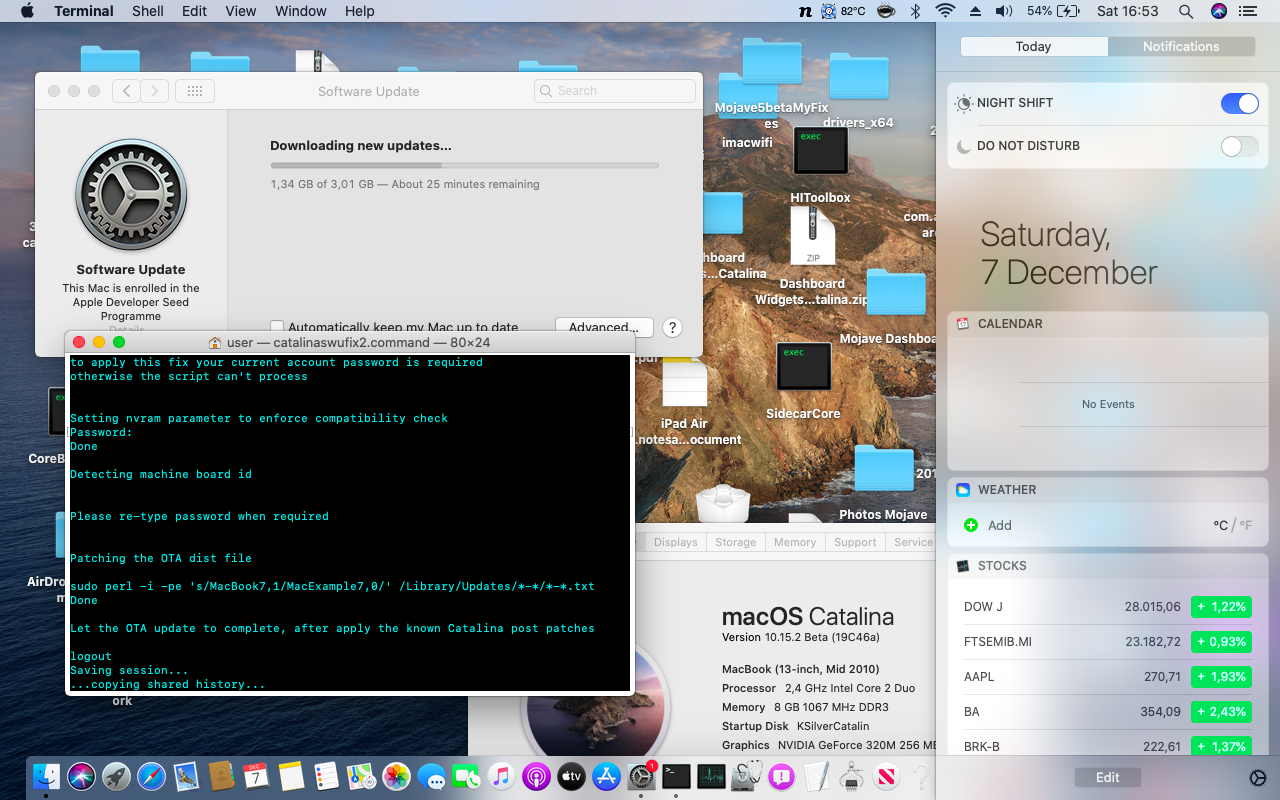Click FTSEMIB.MI change percentage badge
The width and height of the screenshot is (1280, 800).
pyautogui.click(x=1221, y=642)
